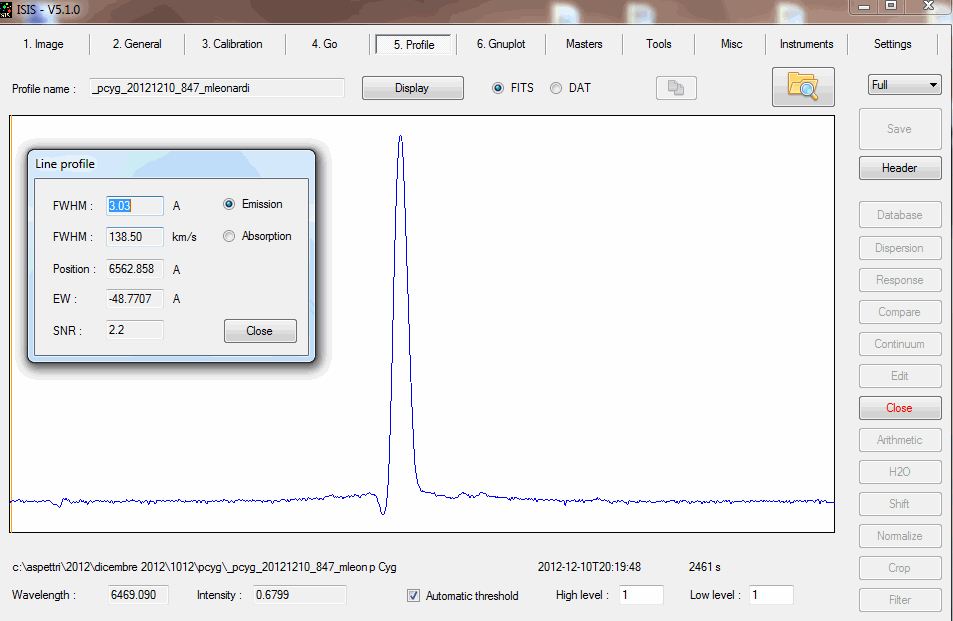Image resolution: width=953 pixels, height=621 pixels.
Task: Click the red Close button in sidebar
Action: pyautogui.click(x=899, y=408)
